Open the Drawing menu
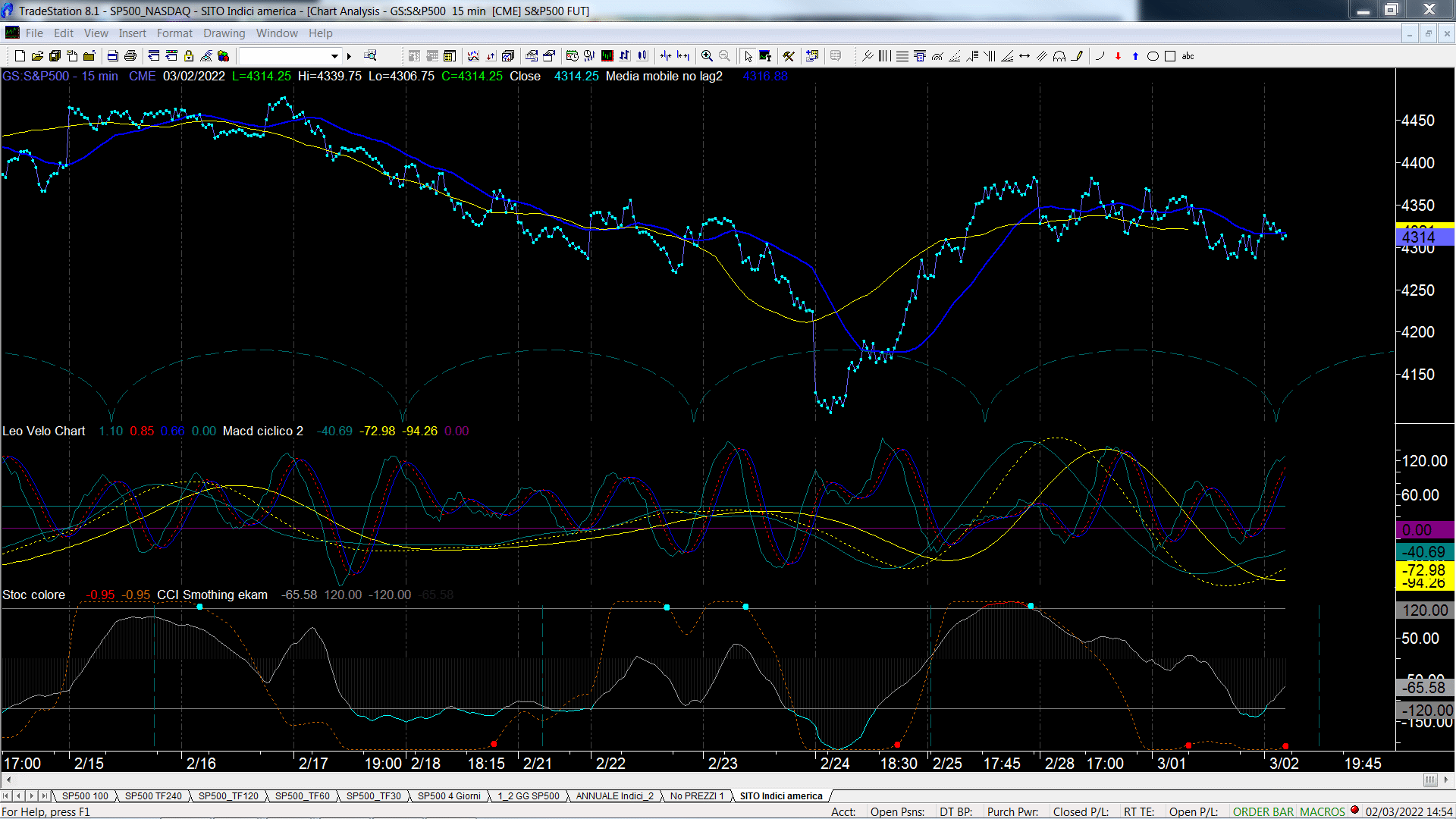This screenshot has width=1456, height=819. click(x=224, y=33)
